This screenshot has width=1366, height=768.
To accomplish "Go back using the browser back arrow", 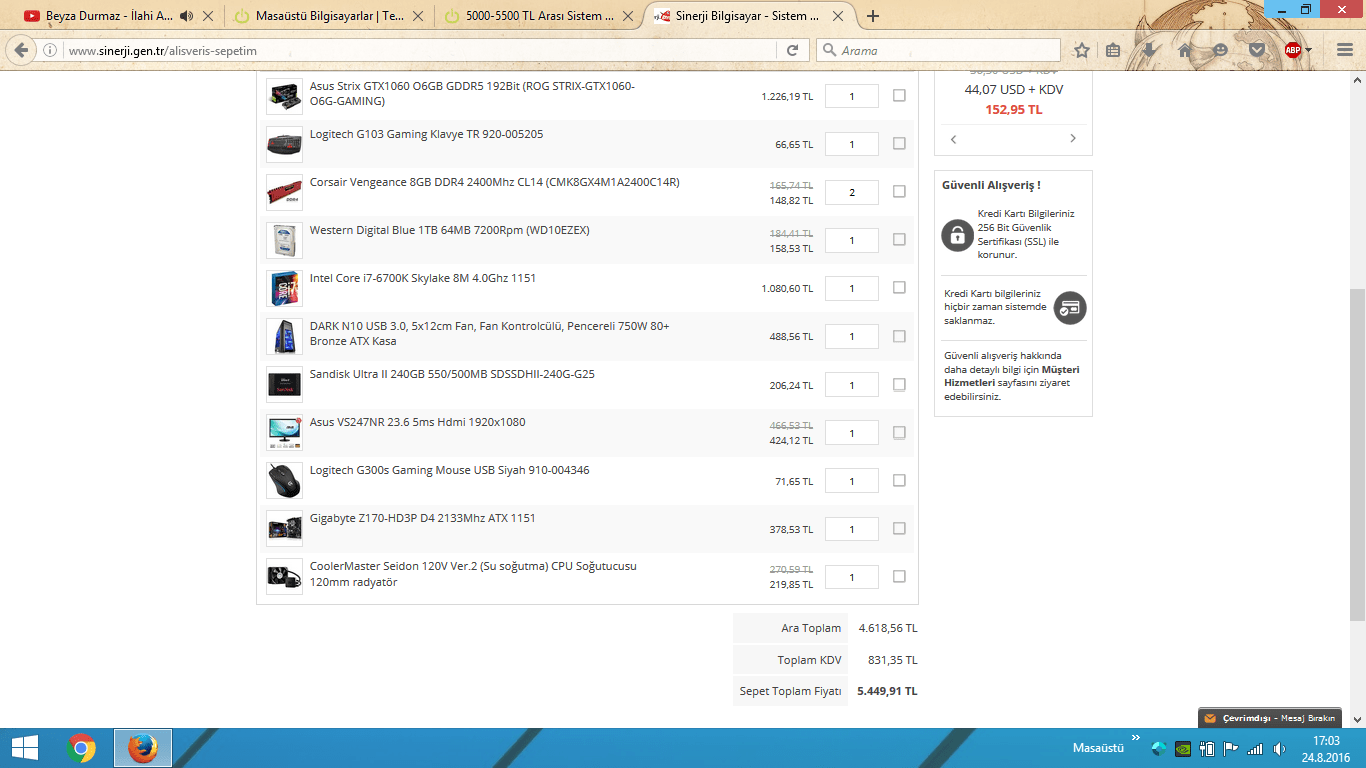I will coord(21,50).
